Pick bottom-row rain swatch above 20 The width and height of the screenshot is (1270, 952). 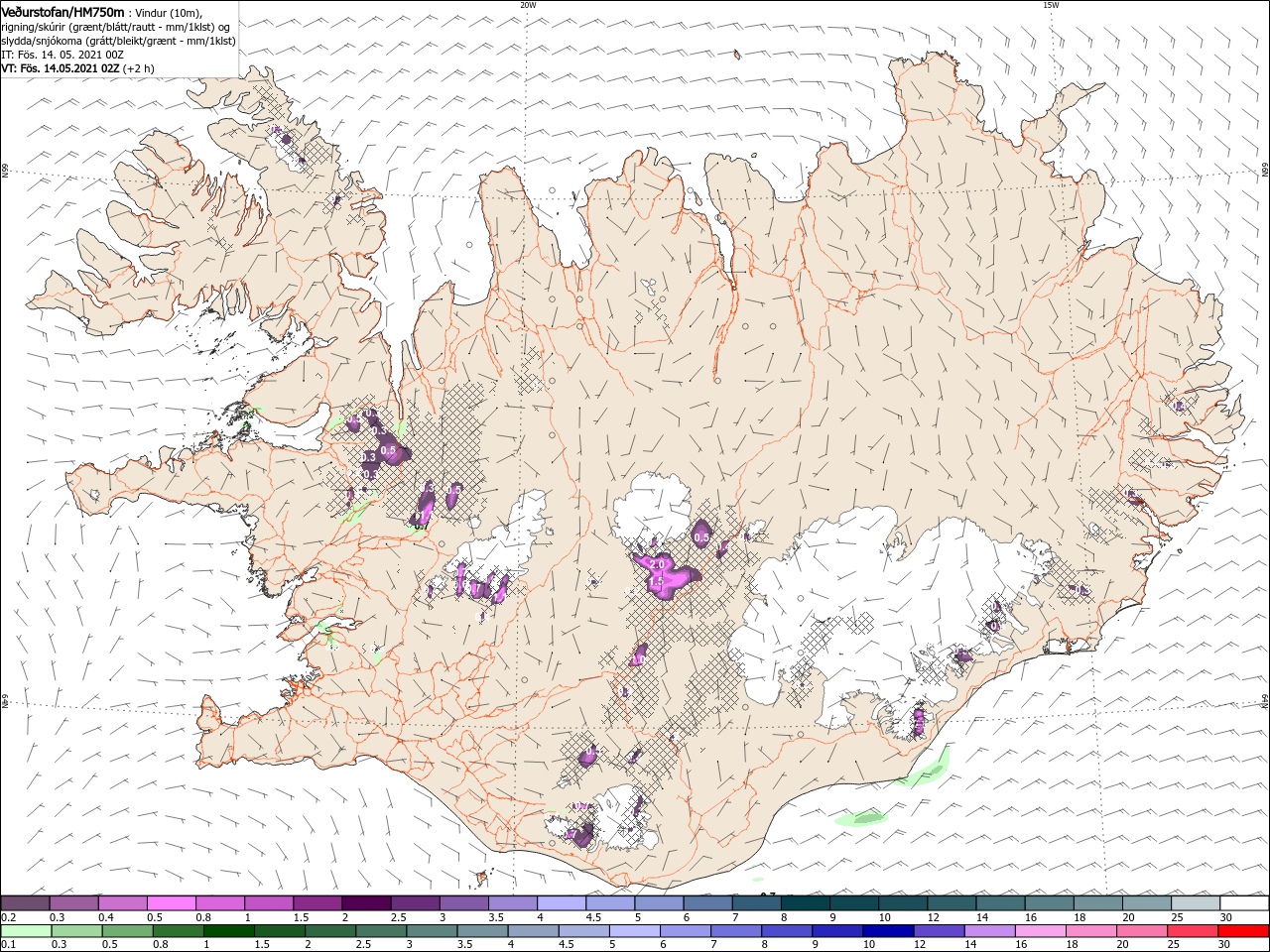tap(1143, 931)
